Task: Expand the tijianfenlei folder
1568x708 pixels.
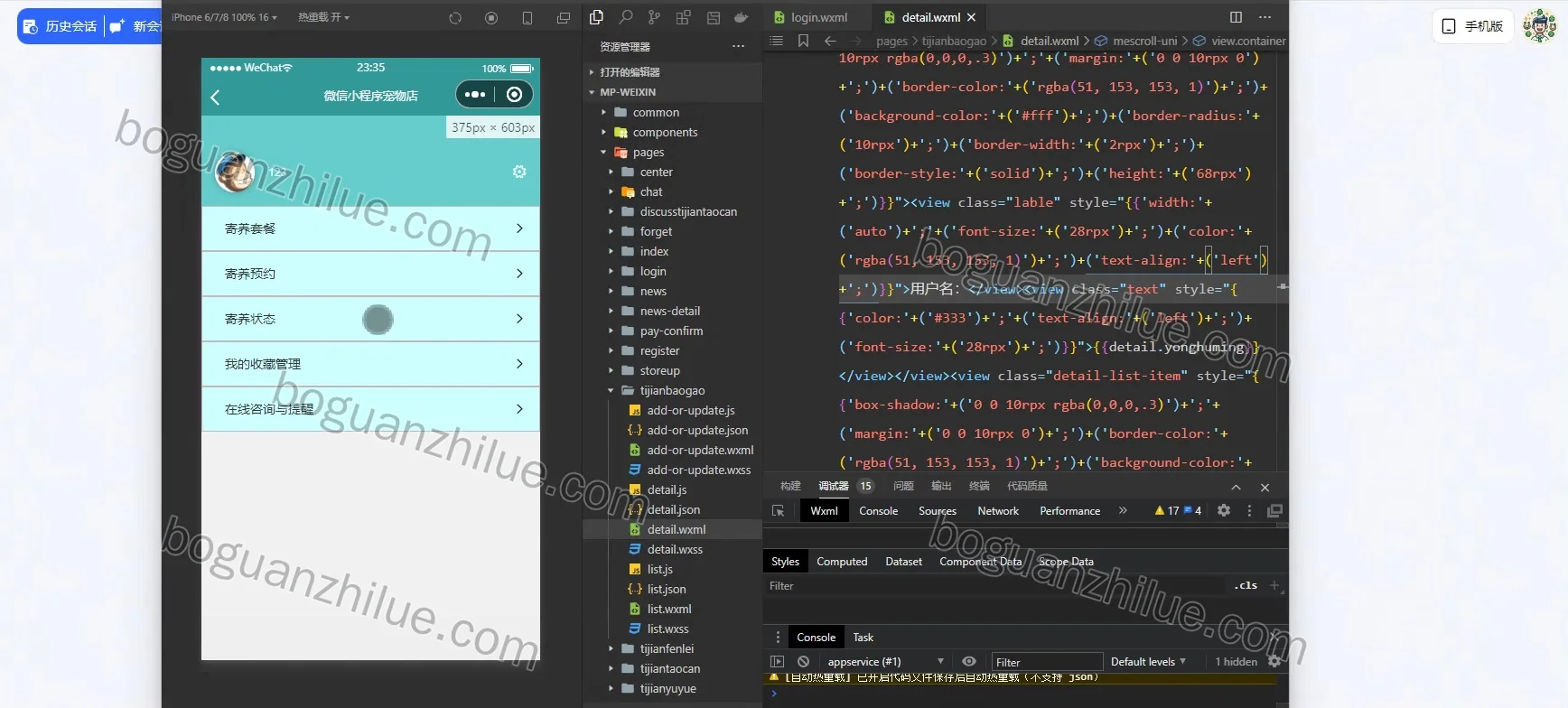Action: (x=667, y=649)
